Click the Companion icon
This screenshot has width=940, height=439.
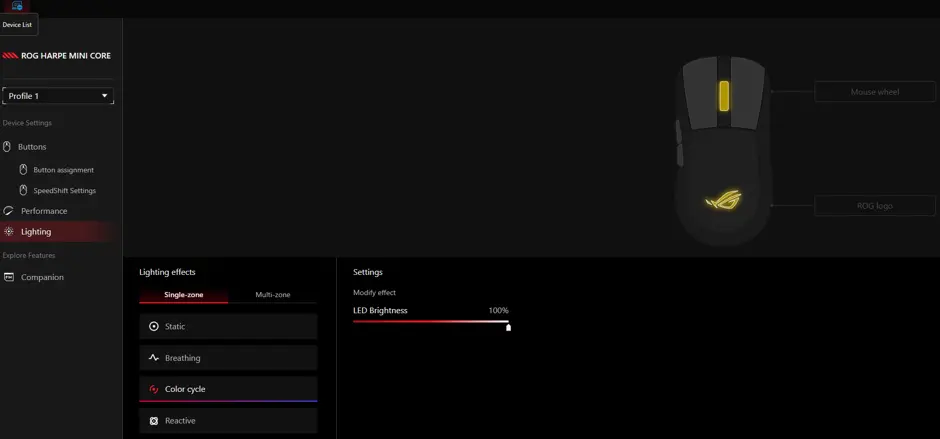[x=8, y=277]
